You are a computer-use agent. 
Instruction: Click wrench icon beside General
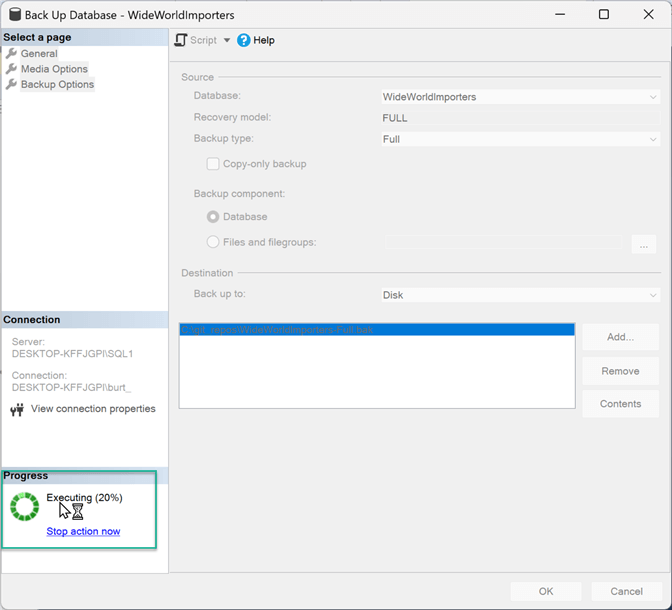pos(11,54)
